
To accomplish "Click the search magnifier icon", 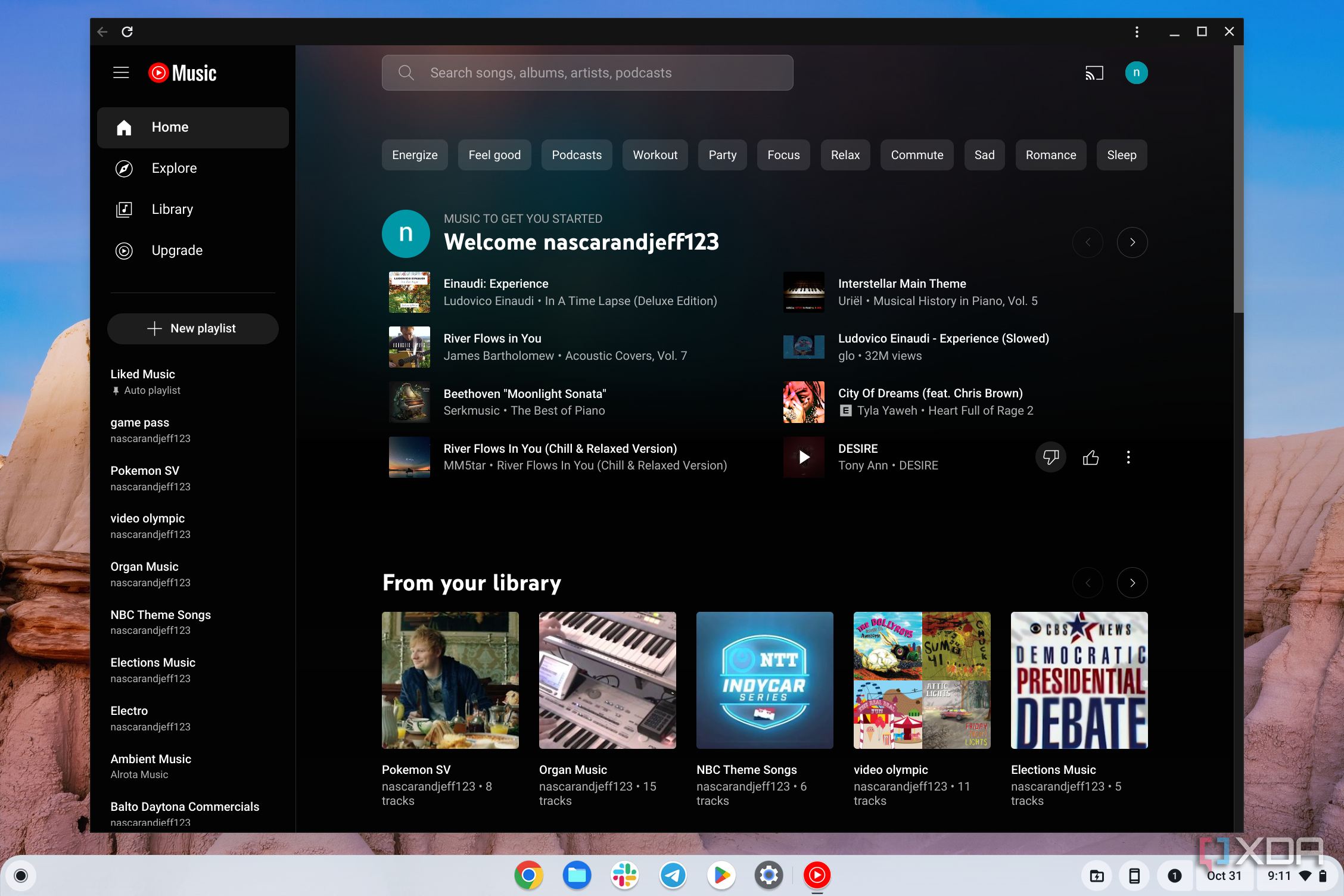I will pos(406,73).
